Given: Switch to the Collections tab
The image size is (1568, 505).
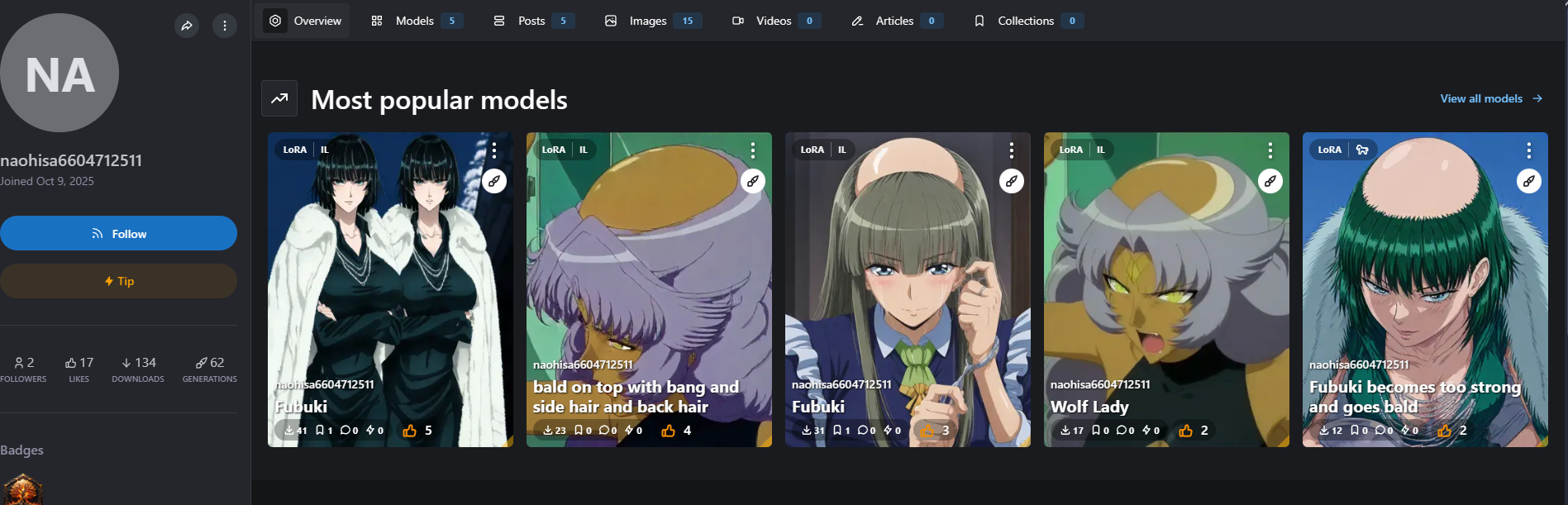Looking at the screenshot, I should (x=1028, y=21).
